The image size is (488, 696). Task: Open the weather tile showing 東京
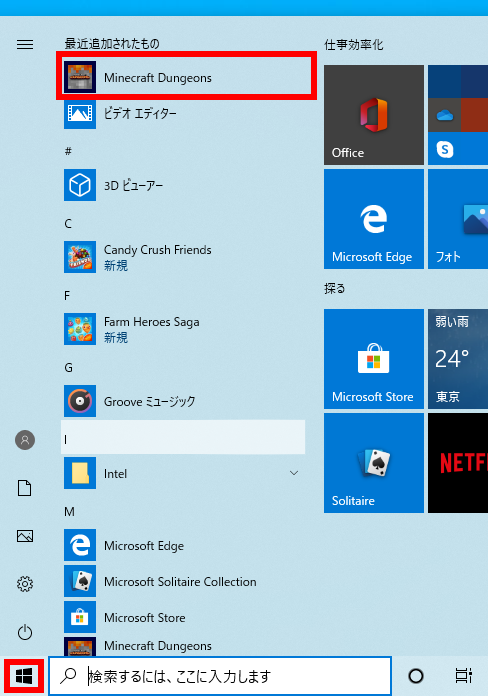tap(458, 359)
